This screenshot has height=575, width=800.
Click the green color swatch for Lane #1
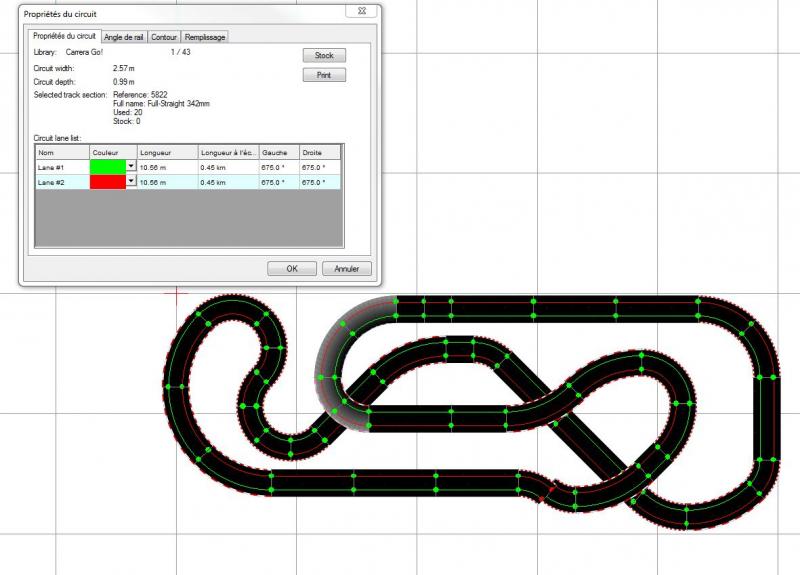tap(107, 167)
